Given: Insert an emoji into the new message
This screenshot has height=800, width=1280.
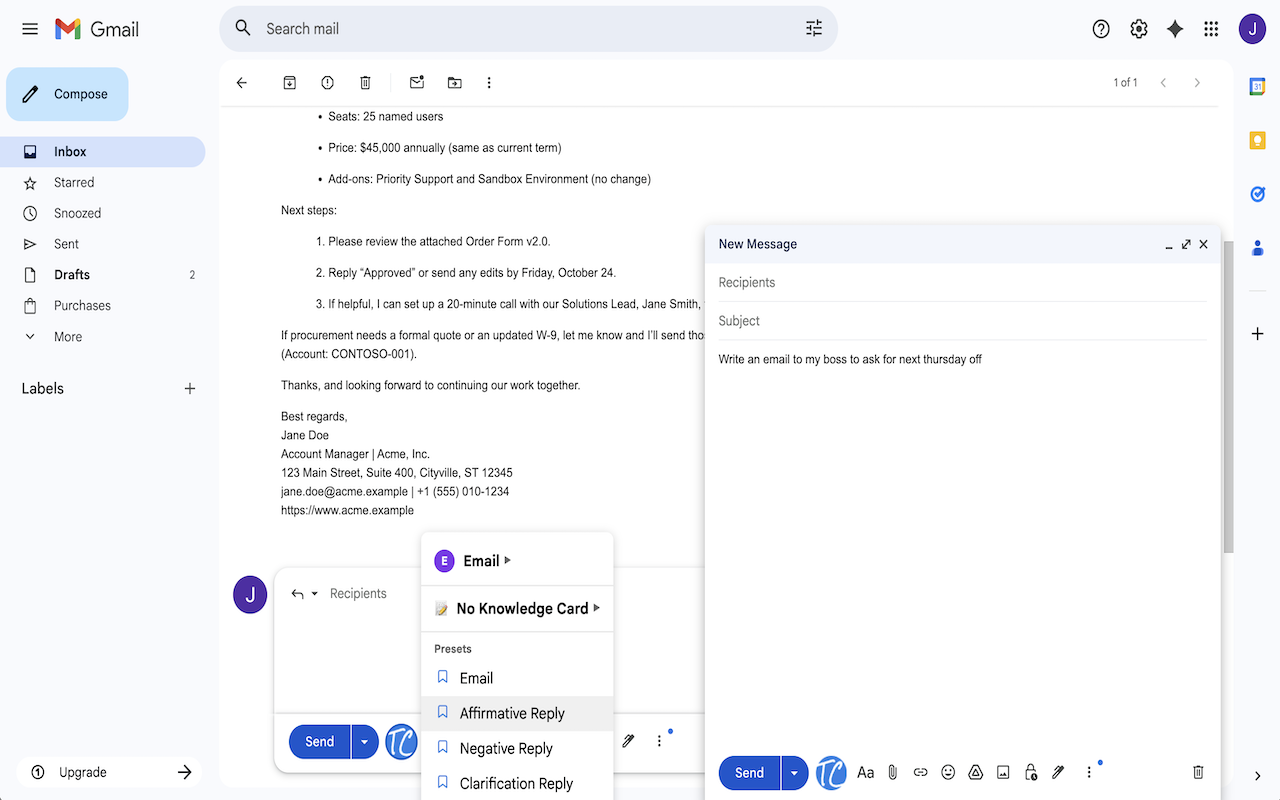Looking at the screenshot, I should click(x=948, y=772).
